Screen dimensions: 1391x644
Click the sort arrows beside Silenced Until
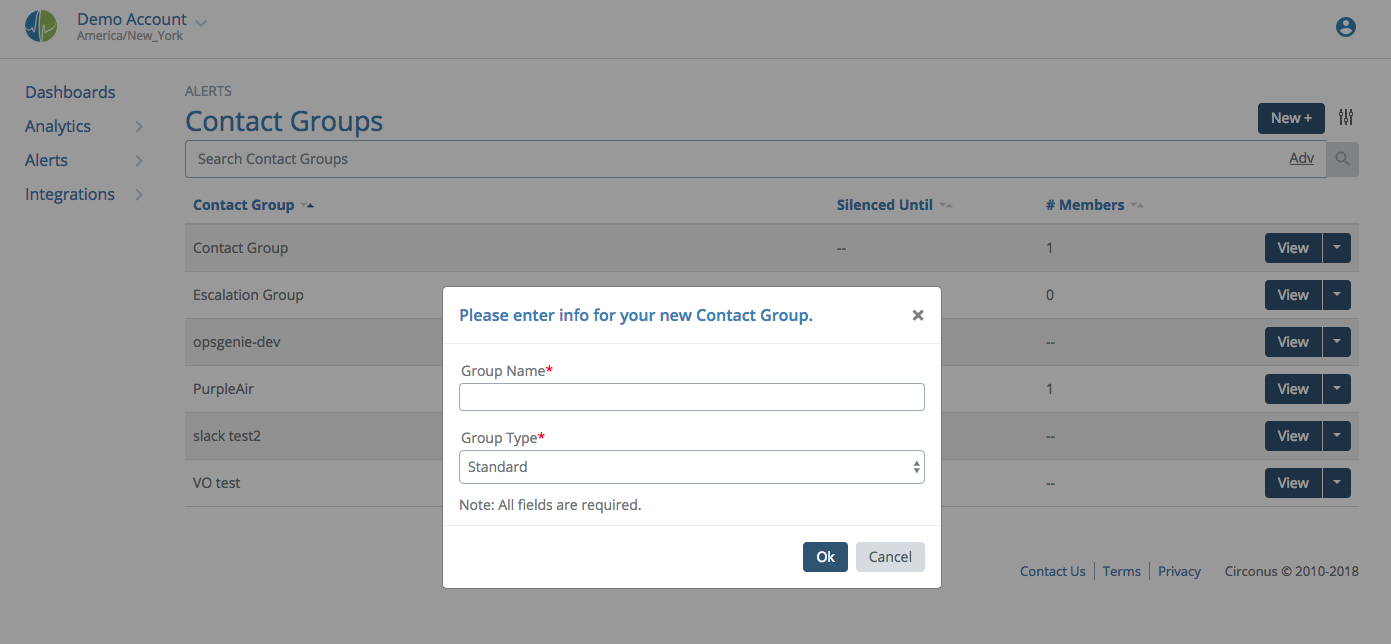pos(943,205)
